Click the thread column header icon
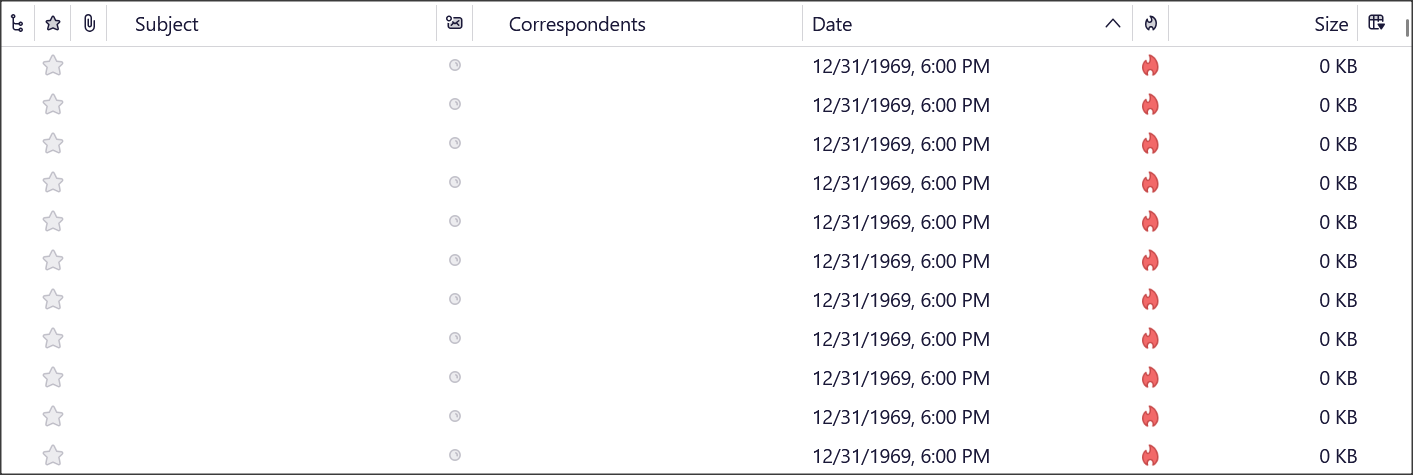 point(17,24)
